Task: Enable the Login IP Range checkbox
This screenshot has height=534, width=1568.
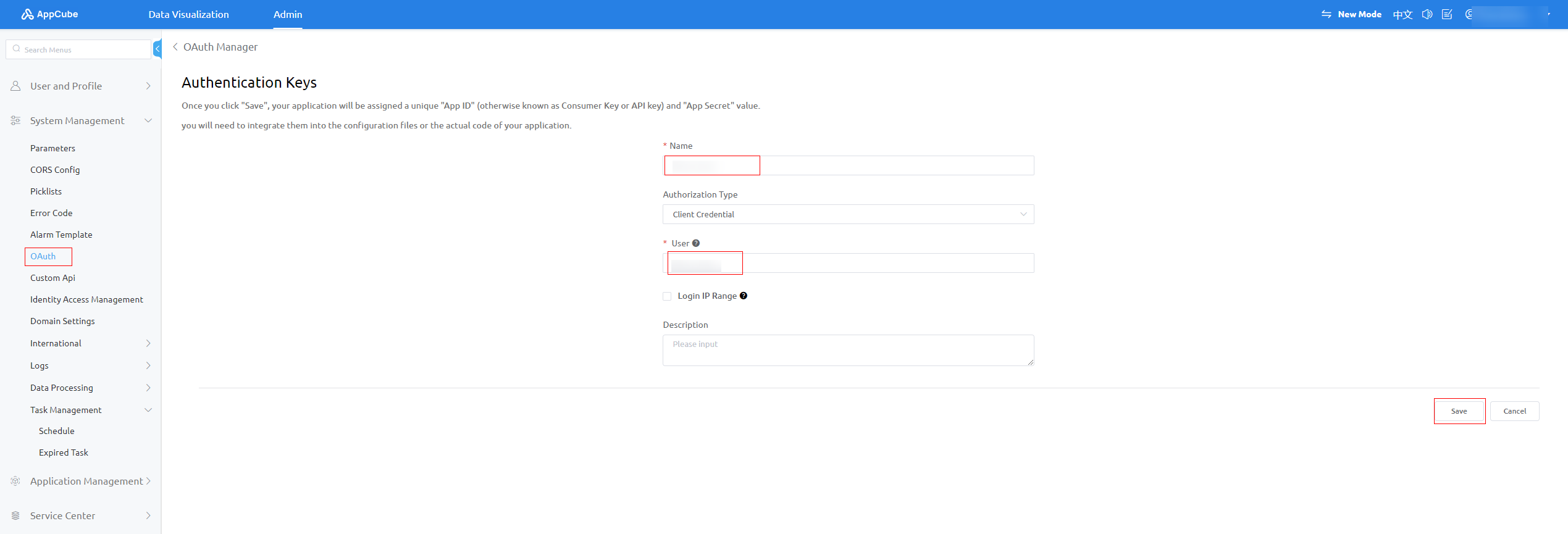Action: coord(667,296)
